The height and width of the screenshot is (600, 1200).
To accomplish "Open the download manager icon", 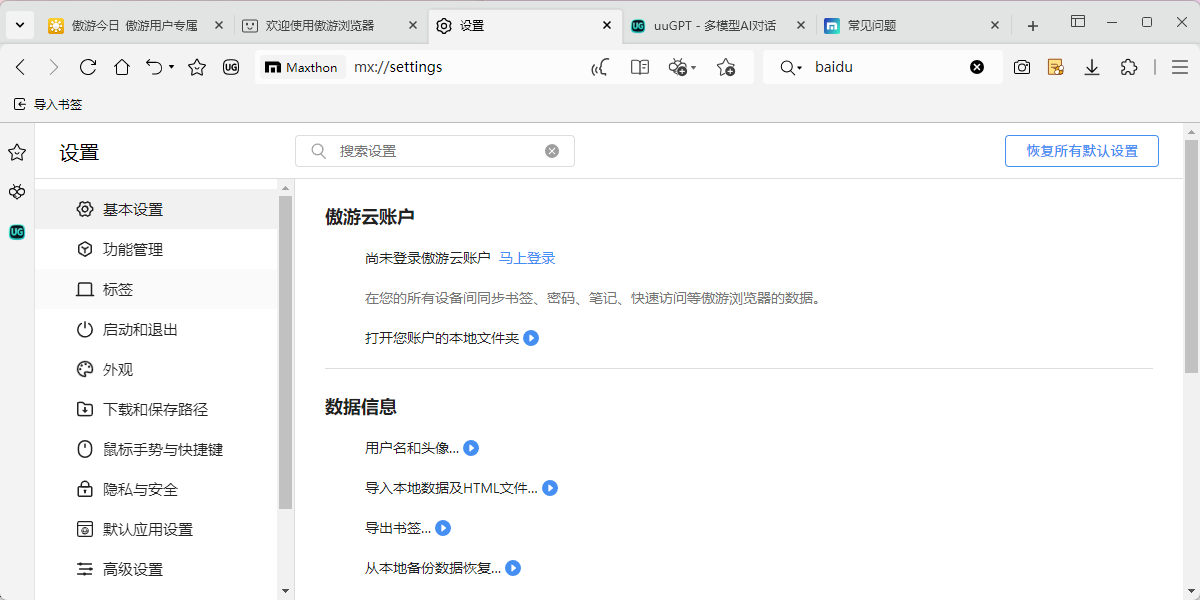I will (1092, 67).
